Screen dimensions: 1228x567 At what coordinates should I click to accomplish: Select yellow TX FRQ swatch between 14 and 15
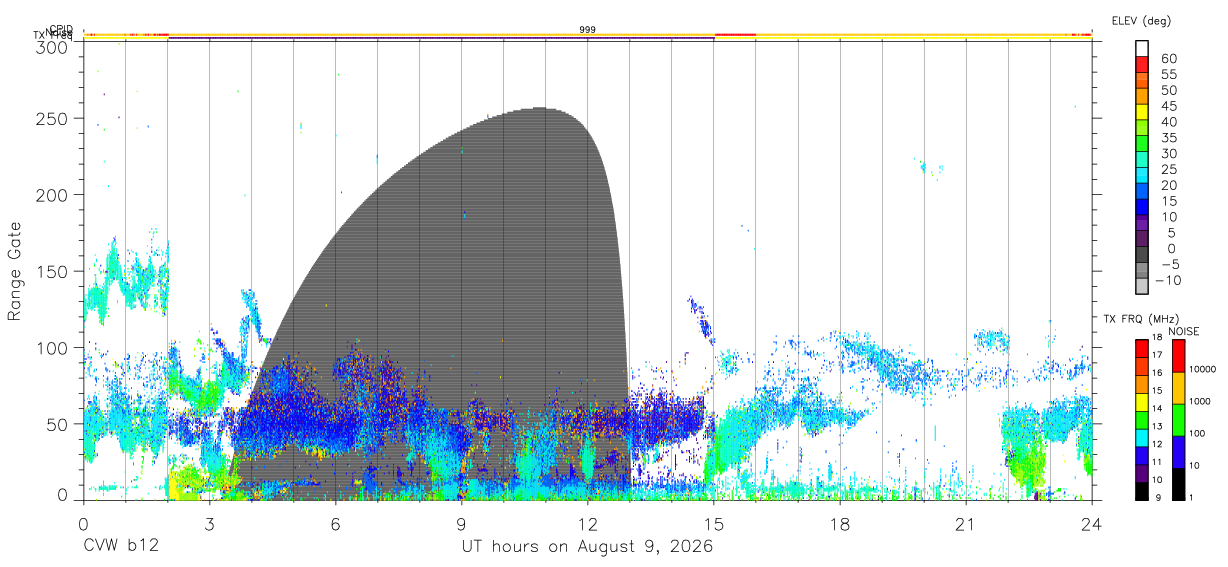click(x=1142, y=402)
